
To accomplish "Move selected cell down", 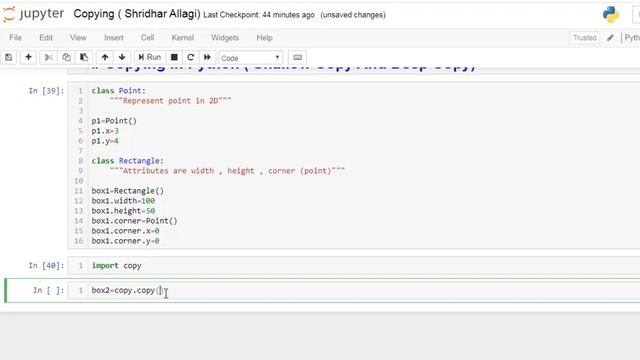I will [x=122, y=58].
